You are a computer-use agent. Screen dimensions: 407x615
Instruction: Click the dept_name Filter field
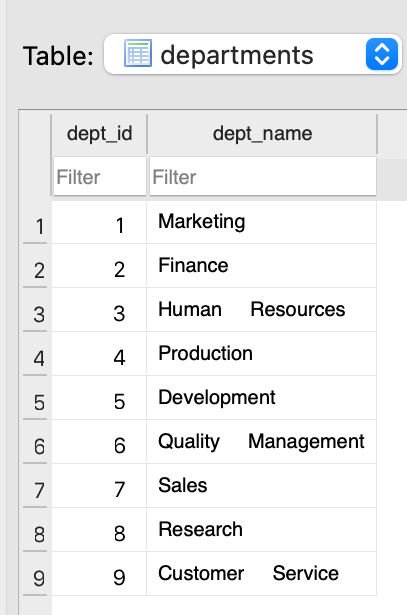click(263, 176)
